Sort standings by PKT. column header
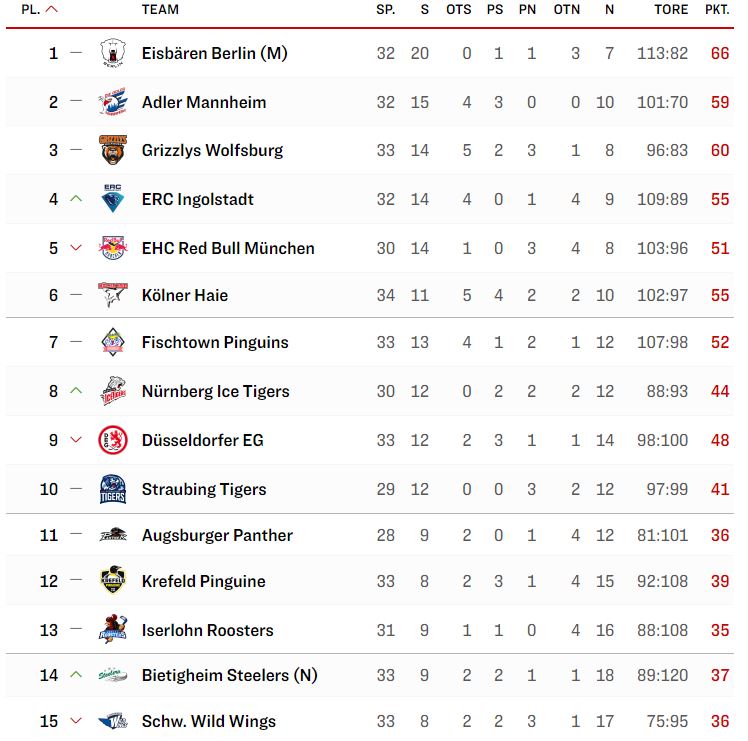 pos(717,10)
